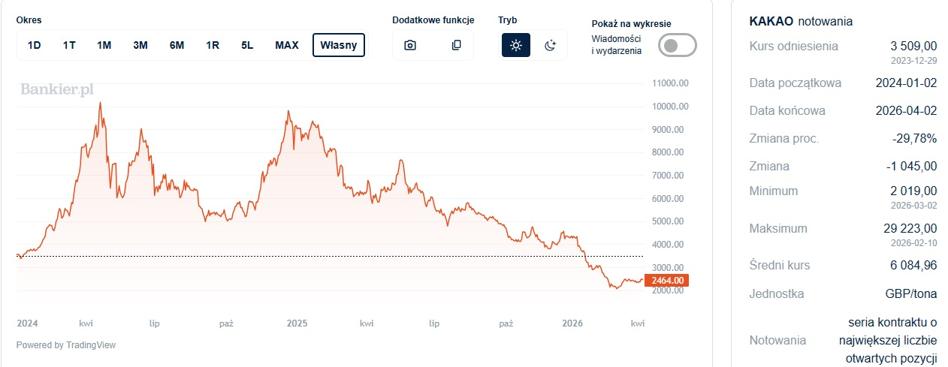948x367 pixels.
Task: Select the MAX period
Action: (287, 45)
